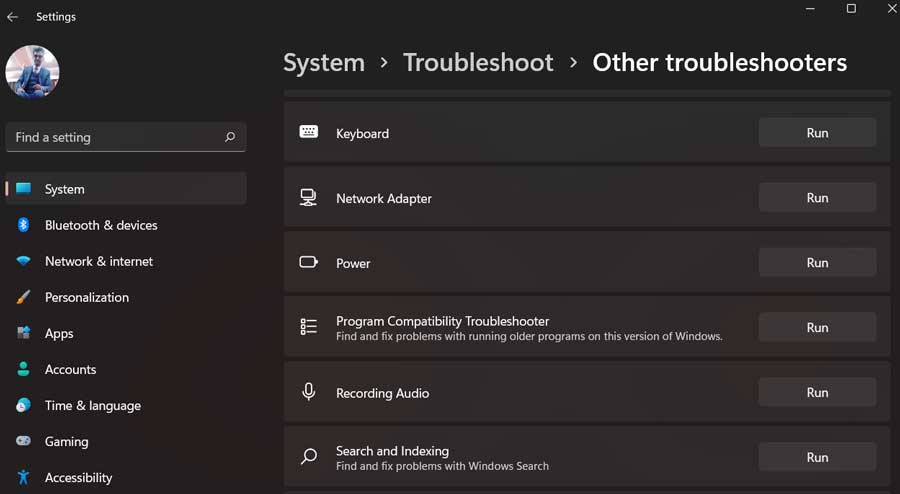Click the Gaming controller icon
The image size is (900, 494).
click(24, 441)
